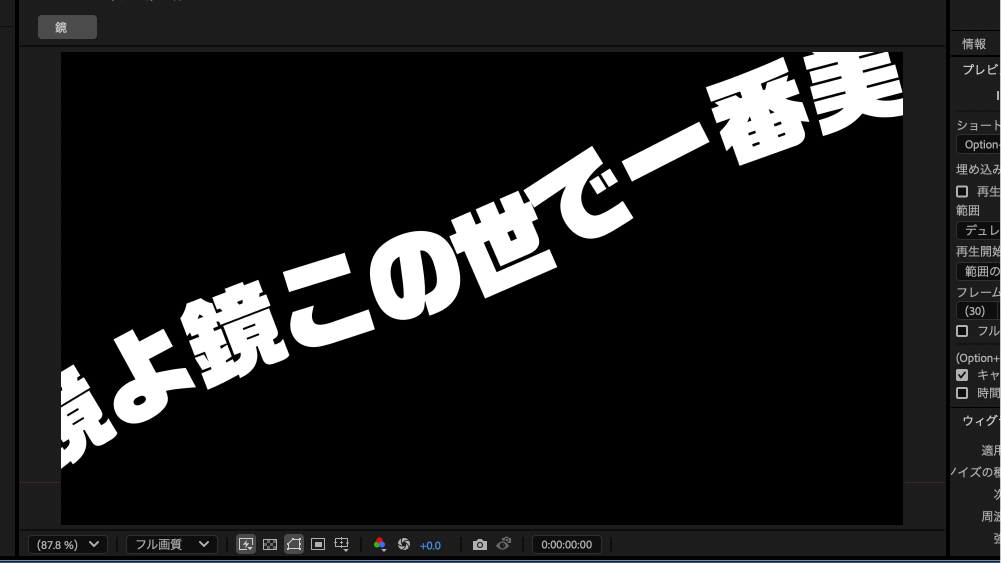Click the current time 0:00:00:00 field

[x=566, y=544]
